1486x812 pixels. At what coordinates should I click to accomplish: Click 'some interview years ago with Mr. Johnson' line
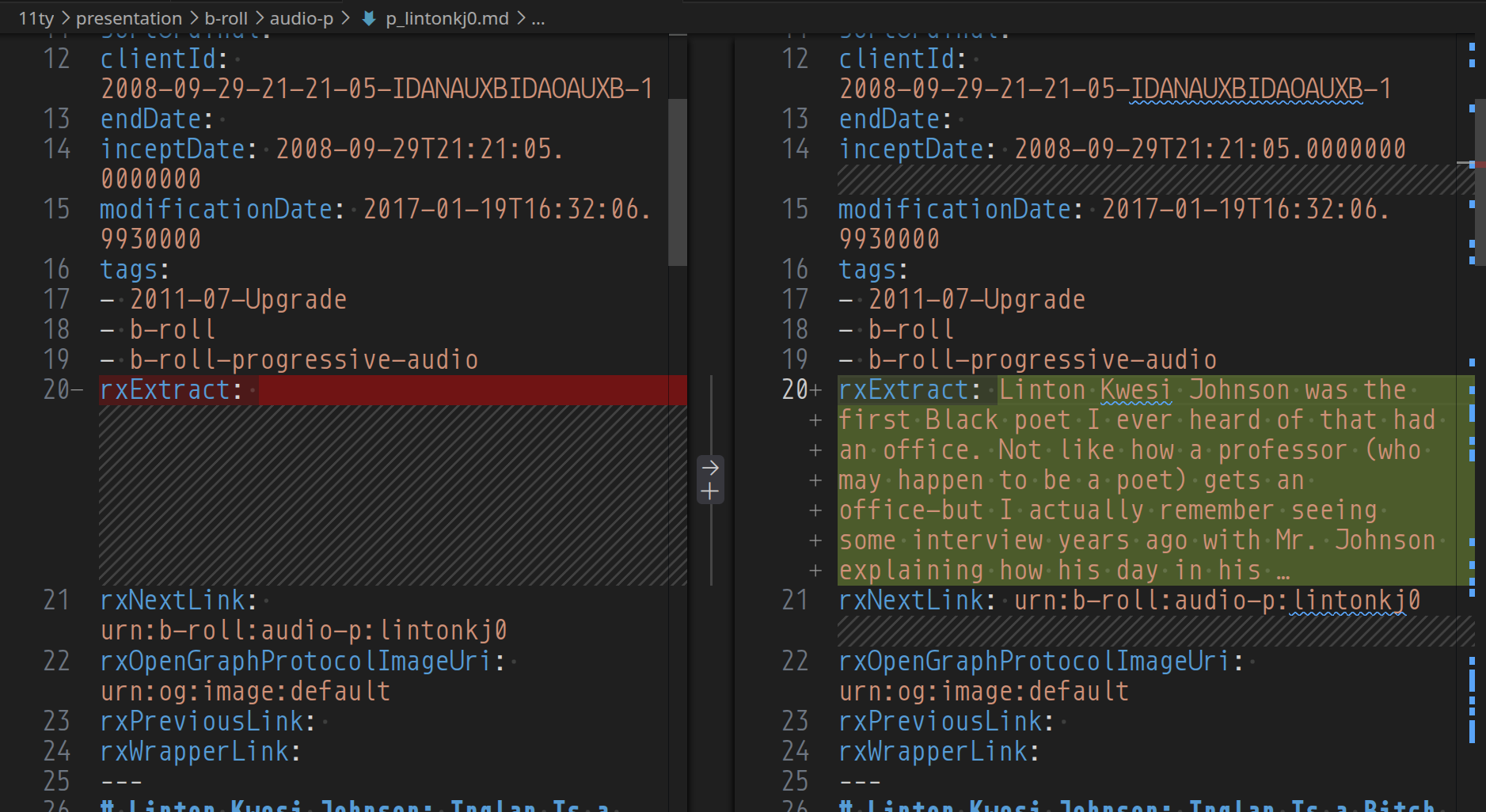click(x=1138, y=541)
